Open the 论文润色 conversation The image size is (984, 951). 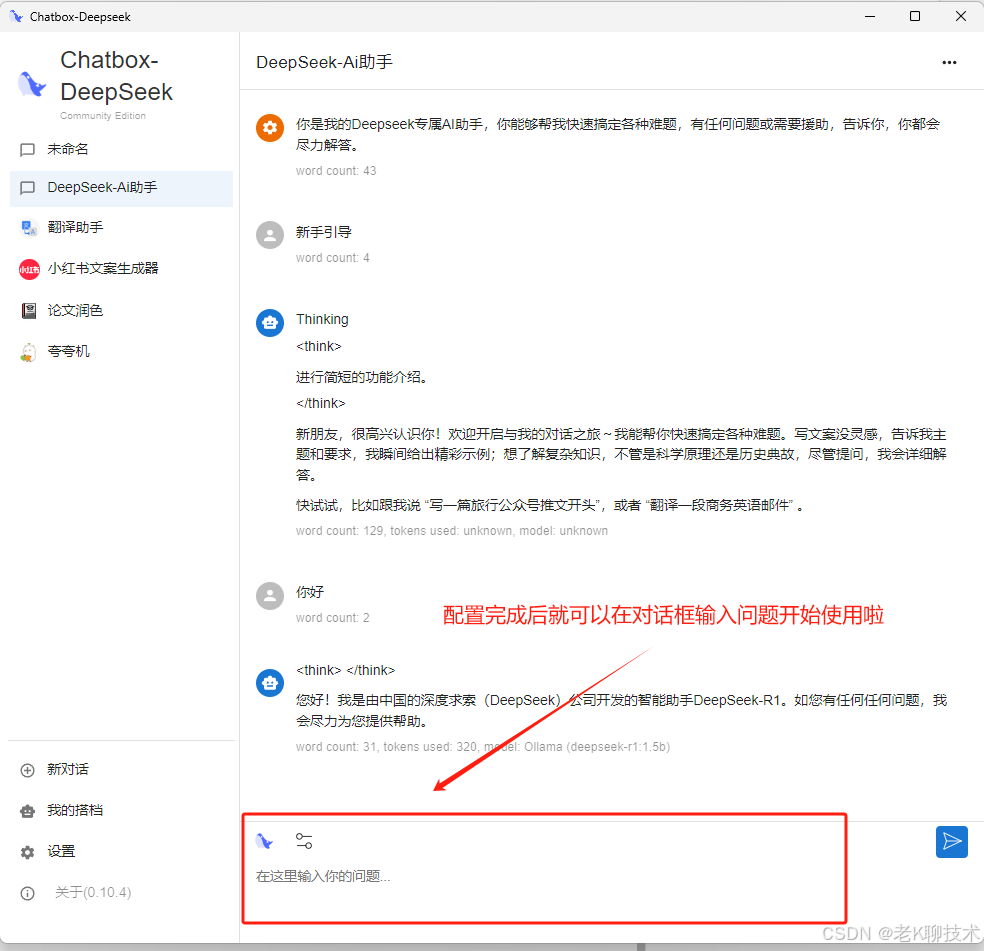[x=121, y=311]
